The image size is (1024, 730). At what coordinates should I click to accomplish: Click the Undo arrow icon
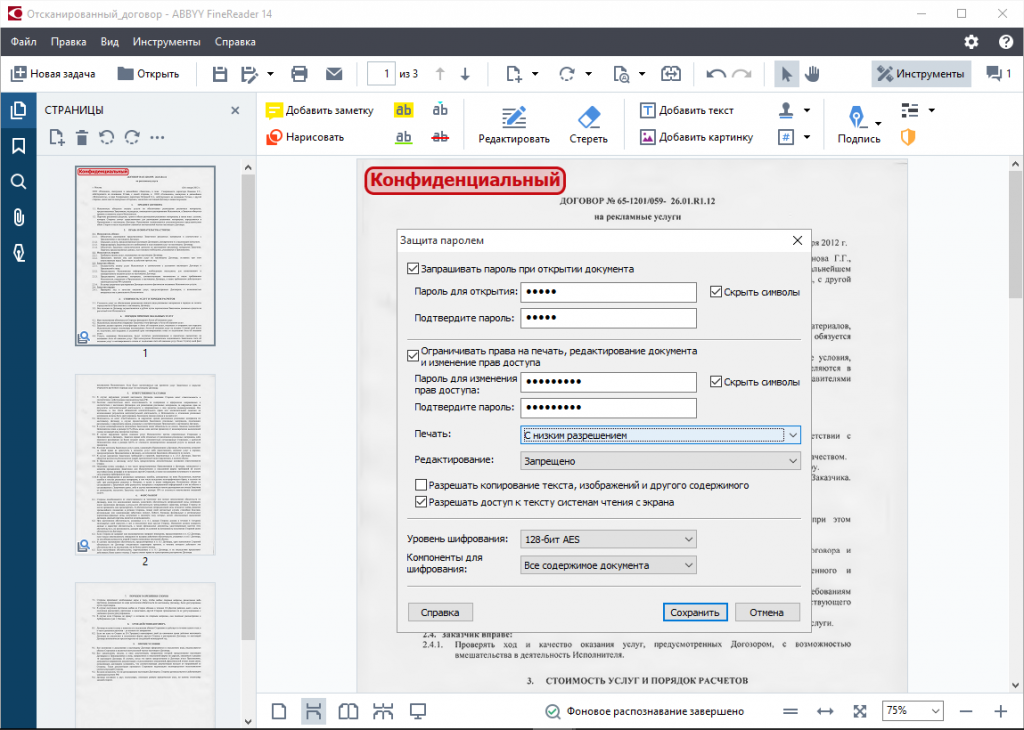tap(716, 74)
